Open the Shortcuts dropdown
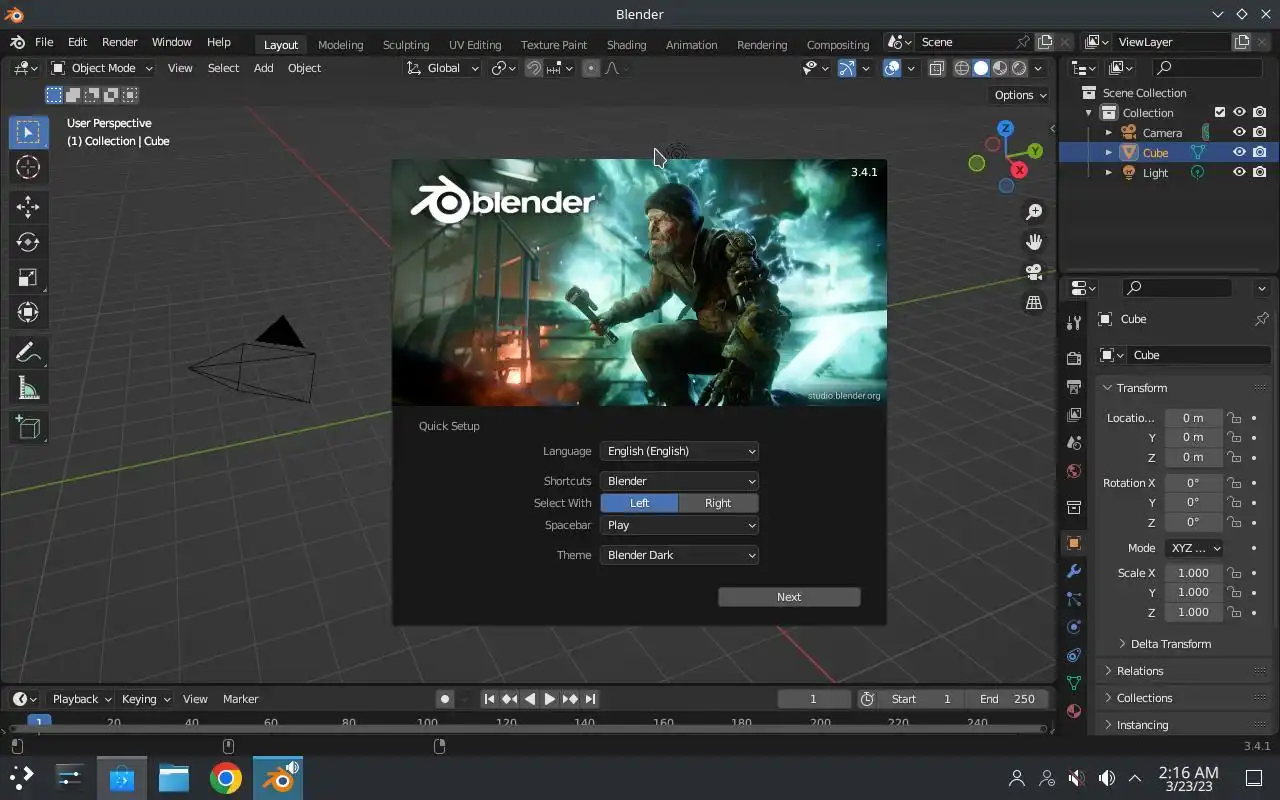 679,481
